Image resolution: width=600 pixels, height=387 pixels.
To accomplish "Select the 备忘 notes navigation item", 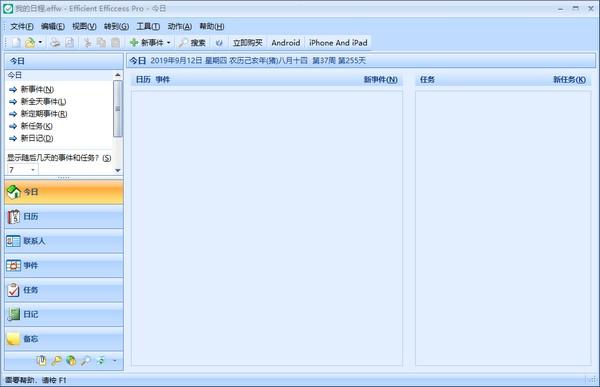I will (x=64, y=339).
